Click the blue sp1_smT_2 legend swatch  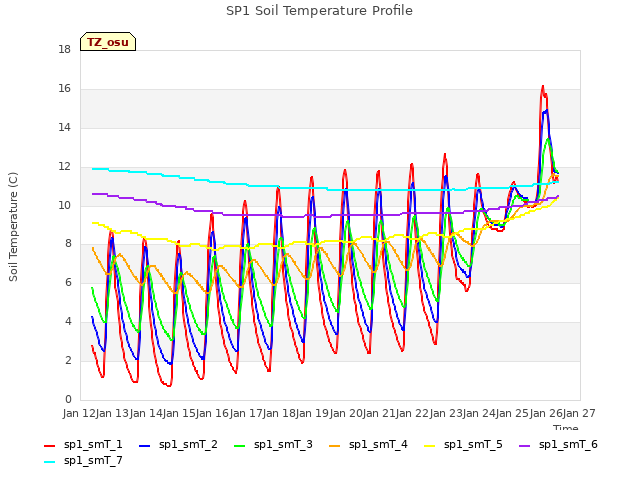click(144, 446)
